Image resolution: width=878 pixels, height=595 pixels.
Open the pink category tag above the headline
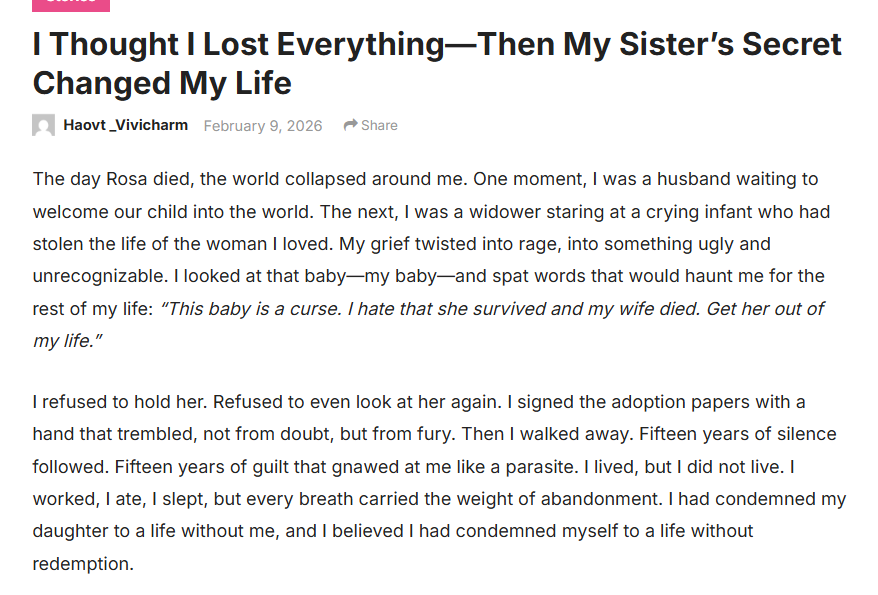70,4
